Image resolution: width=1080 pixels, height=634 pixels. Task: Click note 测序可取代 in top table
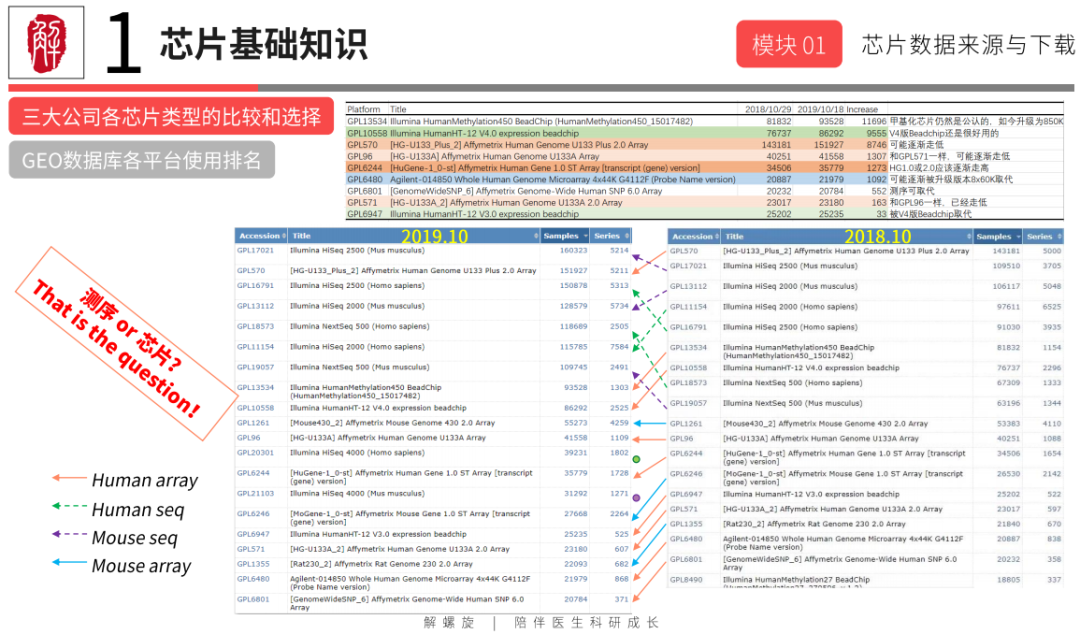pyautogui.click(x=912, y=191)
